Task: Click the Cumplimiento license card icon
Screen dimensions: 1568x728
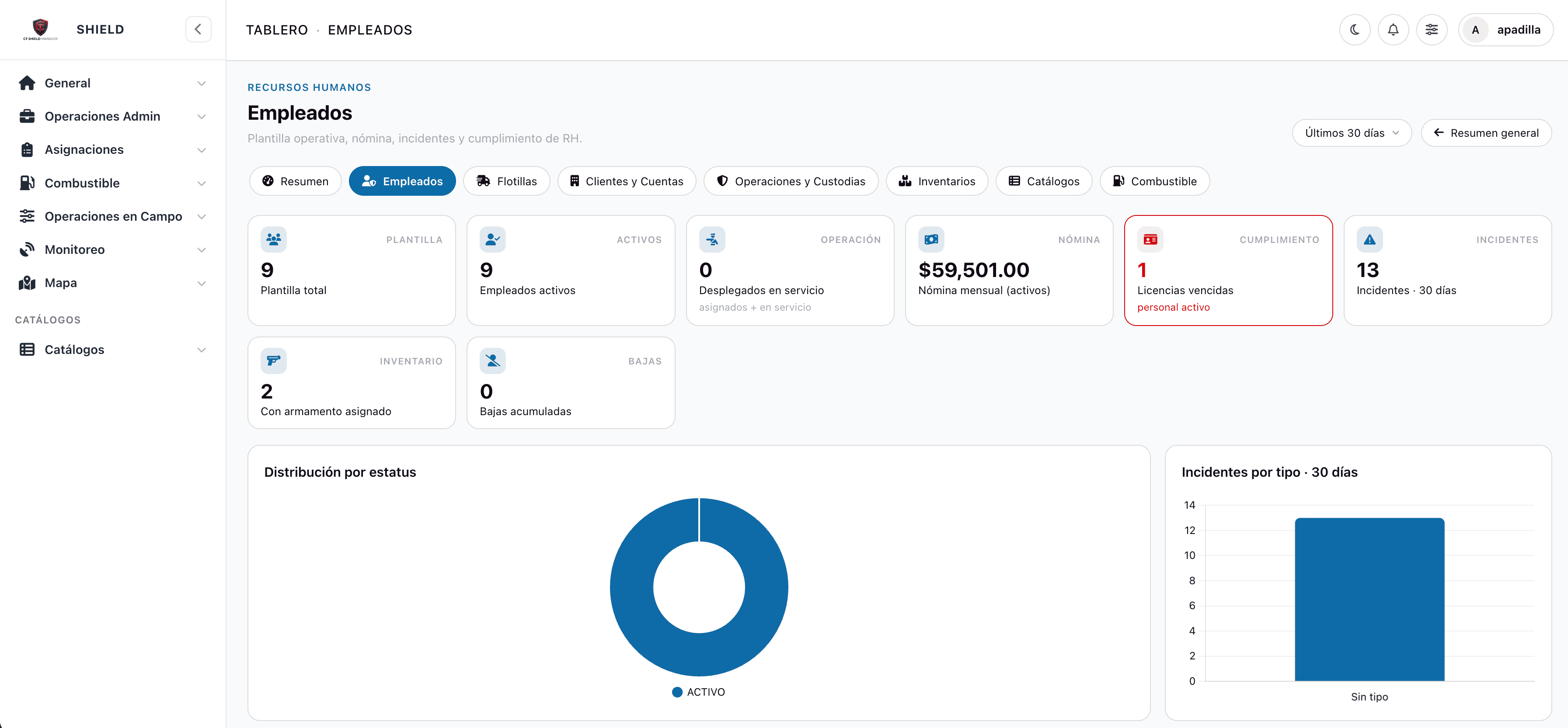Action: click(x=1150, y=239)
